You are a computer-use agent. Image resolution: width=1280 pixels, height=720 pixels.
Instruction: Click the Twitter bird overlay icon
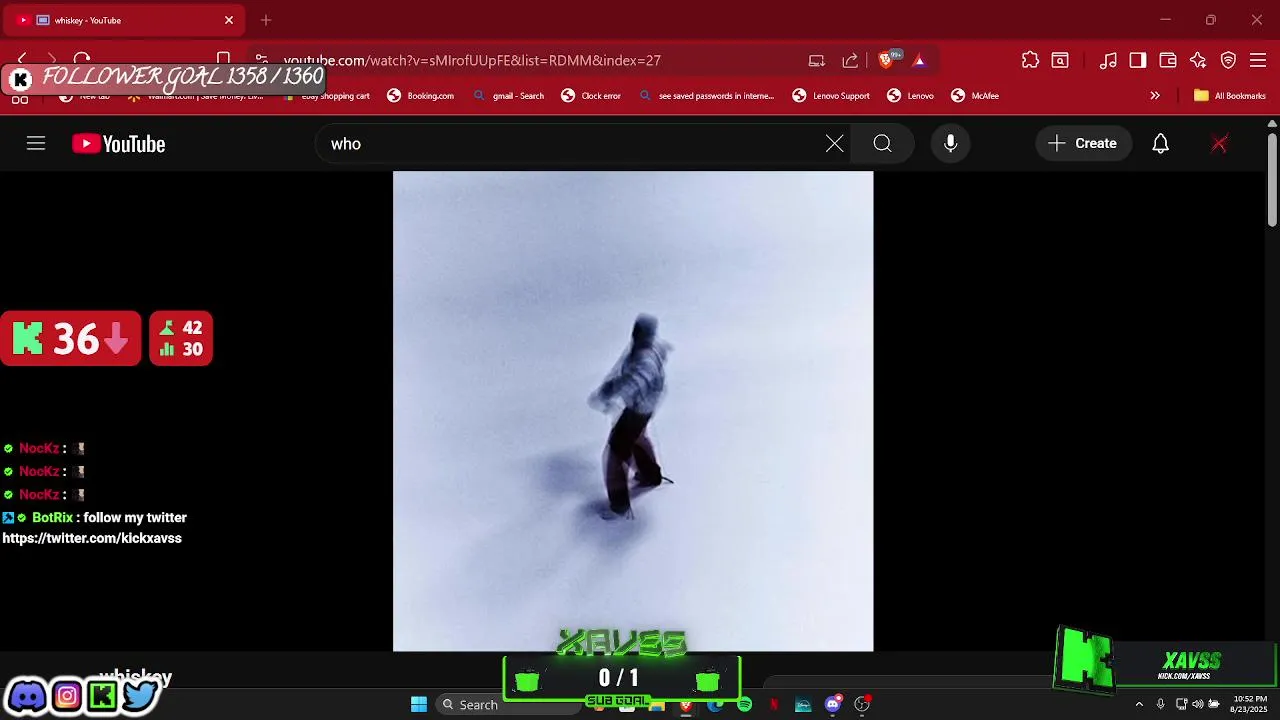point(139,695)
